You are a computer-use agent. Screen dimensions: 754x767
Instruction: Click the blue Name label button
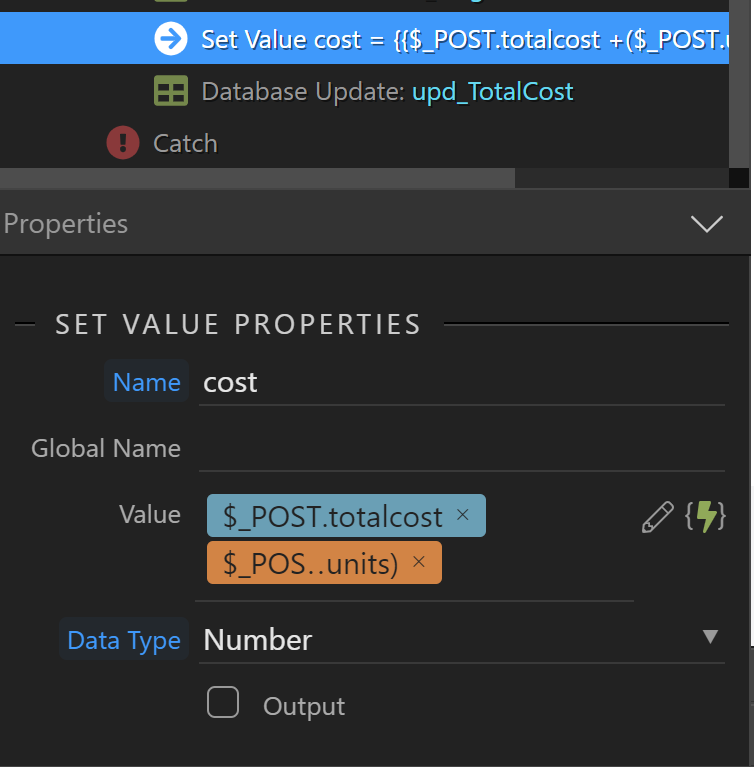click(146, 382)
